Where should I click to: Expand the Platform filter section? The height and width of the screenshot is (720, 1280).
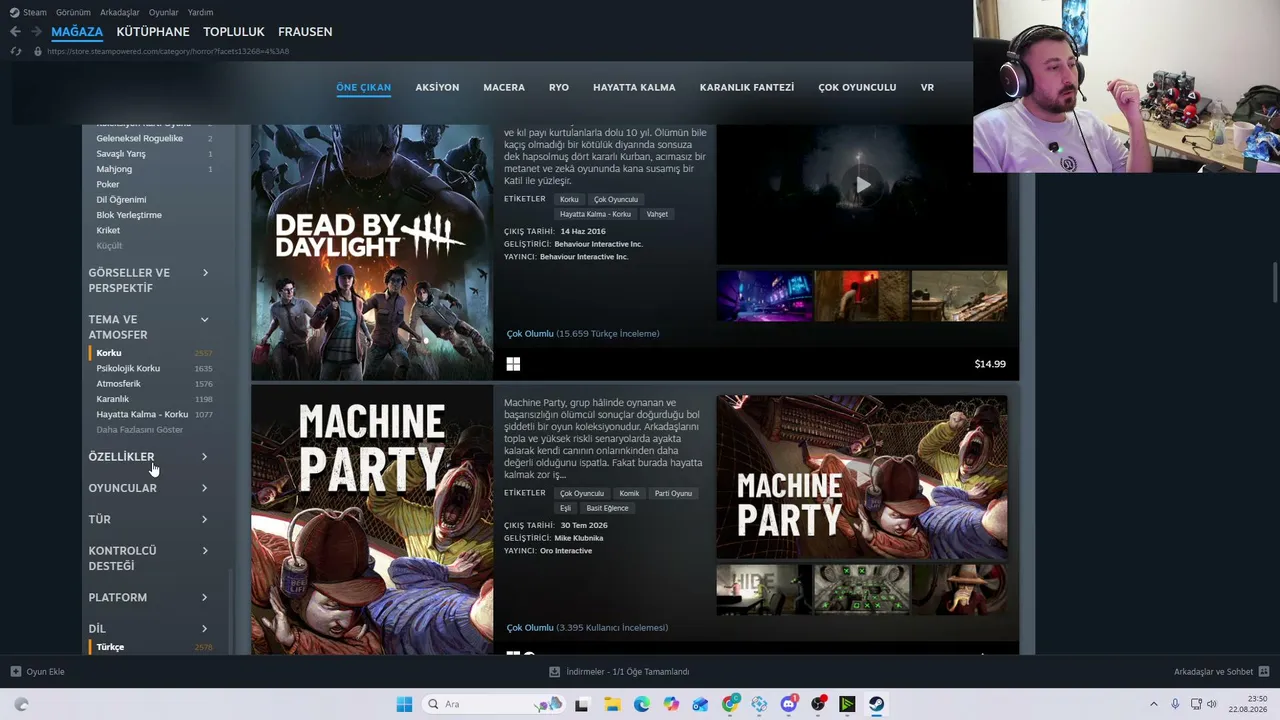coord(149,597)
